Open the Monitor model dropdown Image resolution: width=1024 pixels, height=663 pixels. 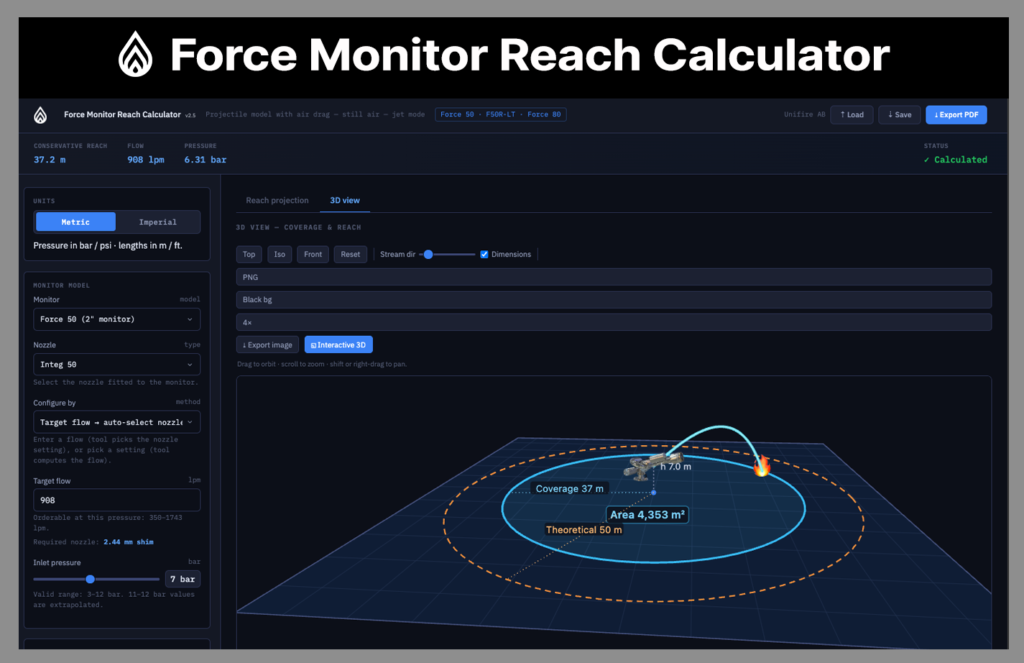tap(117, 319)
